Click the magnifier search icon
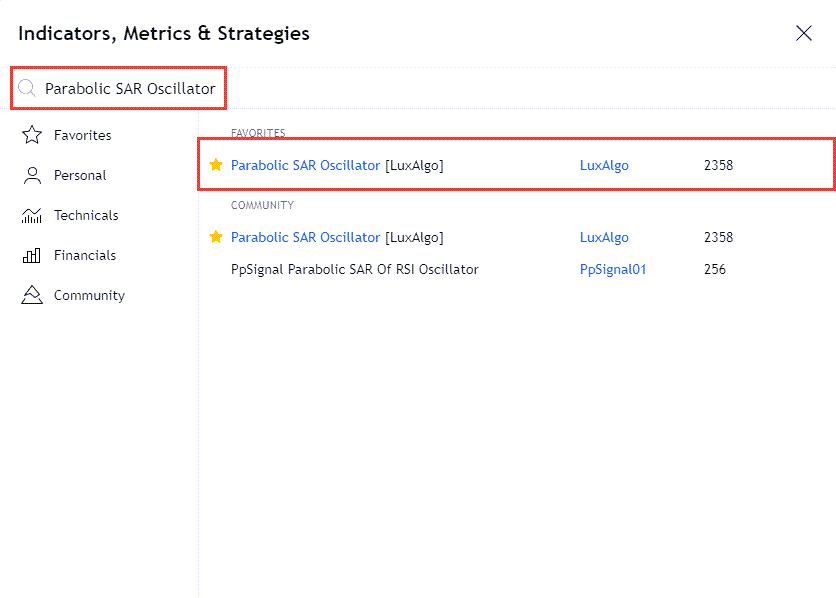Viewport: 836px width, 598px height. click(27, 88)
